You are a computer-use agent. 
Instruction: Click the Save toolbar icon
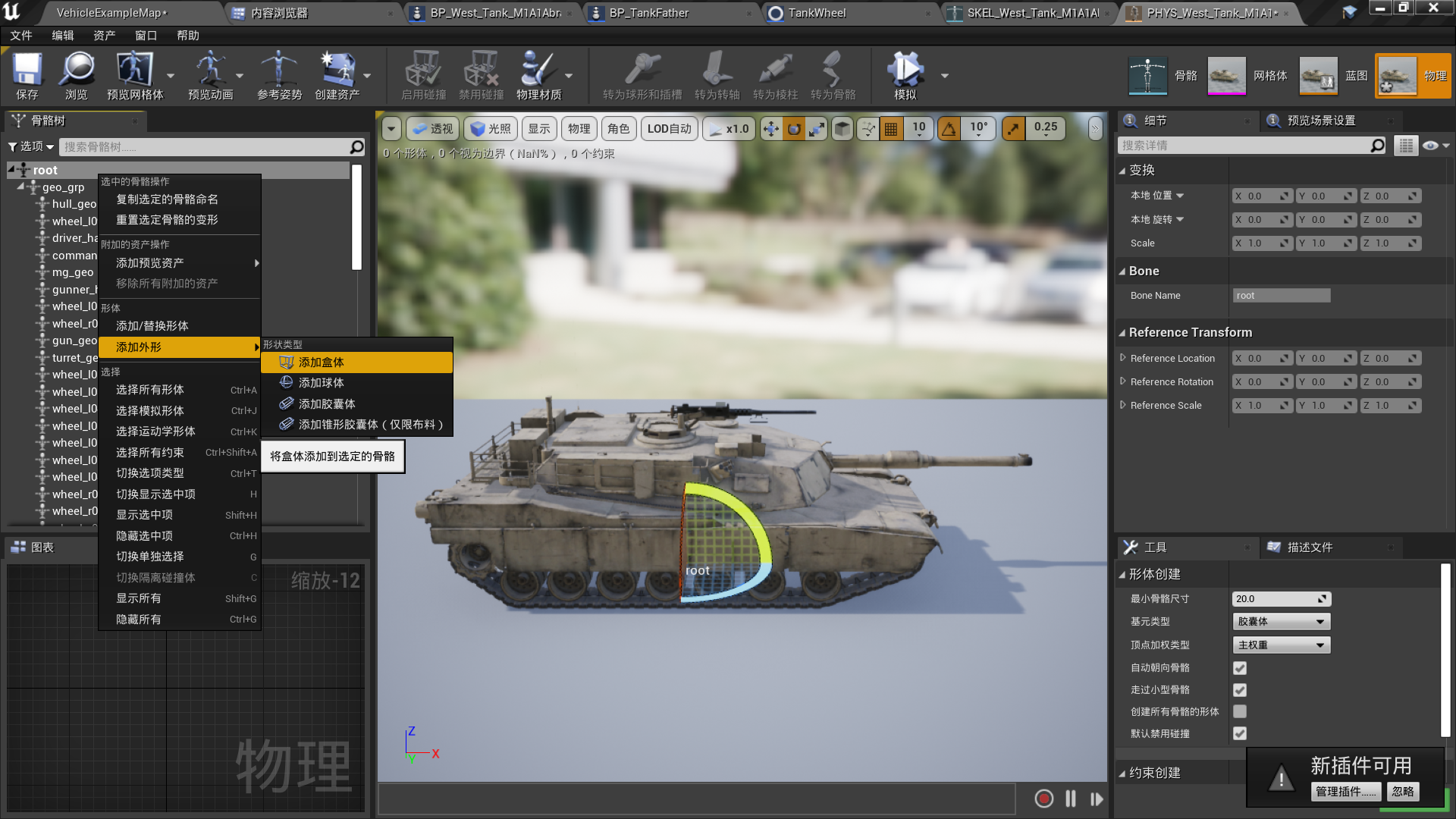27,70
